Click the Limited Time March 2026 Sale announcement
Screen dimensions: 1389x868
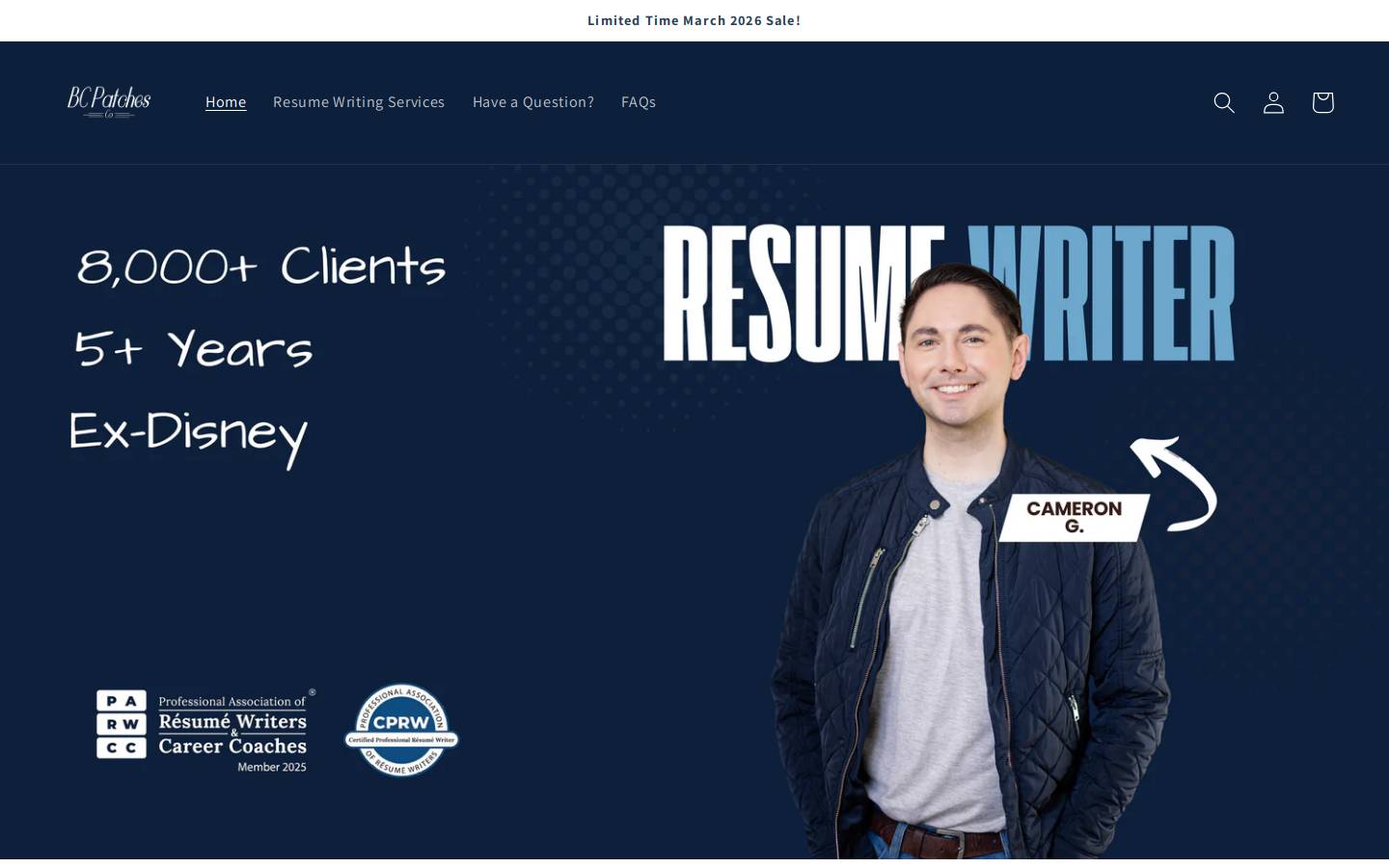point(694,20)
